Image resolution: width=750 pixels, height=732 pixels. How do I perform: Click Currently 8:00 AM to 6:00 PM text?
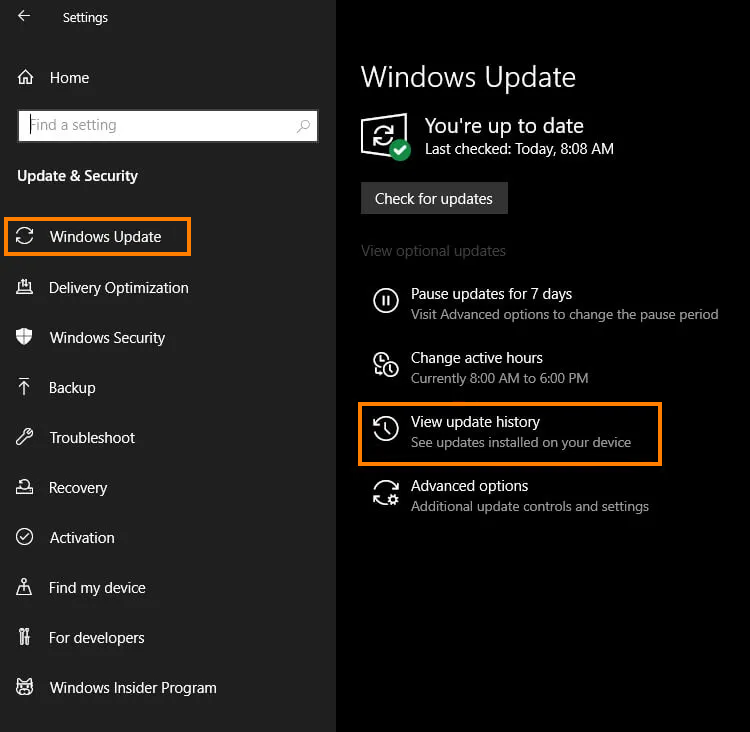tap(499, 378)
